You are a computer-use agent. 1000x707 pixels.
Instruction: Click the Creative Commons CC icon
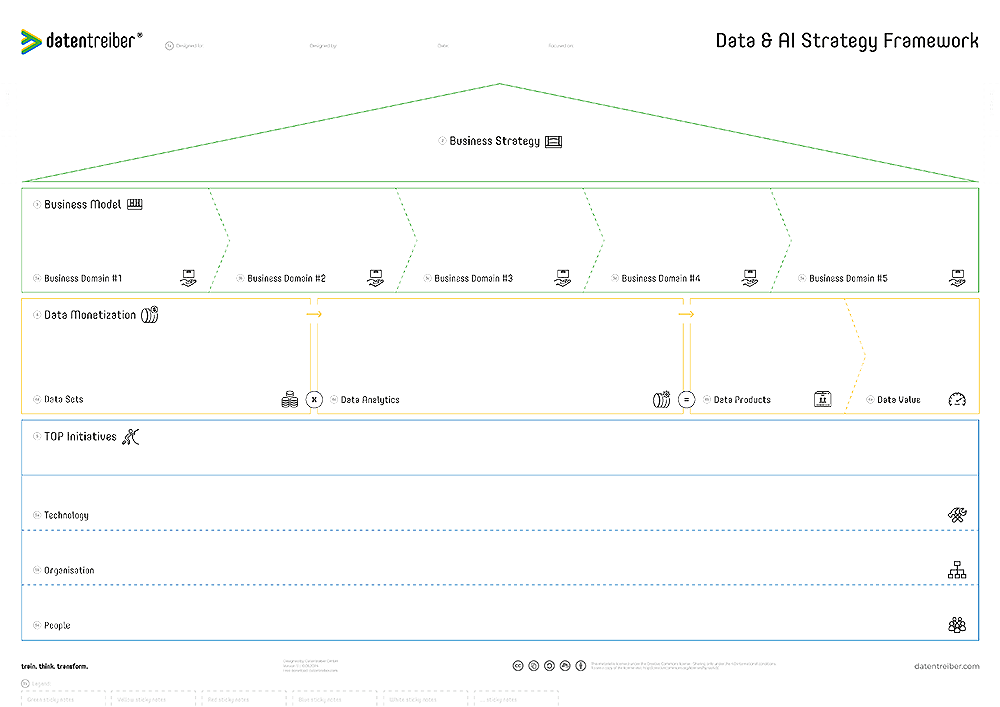tap(518, 666)
